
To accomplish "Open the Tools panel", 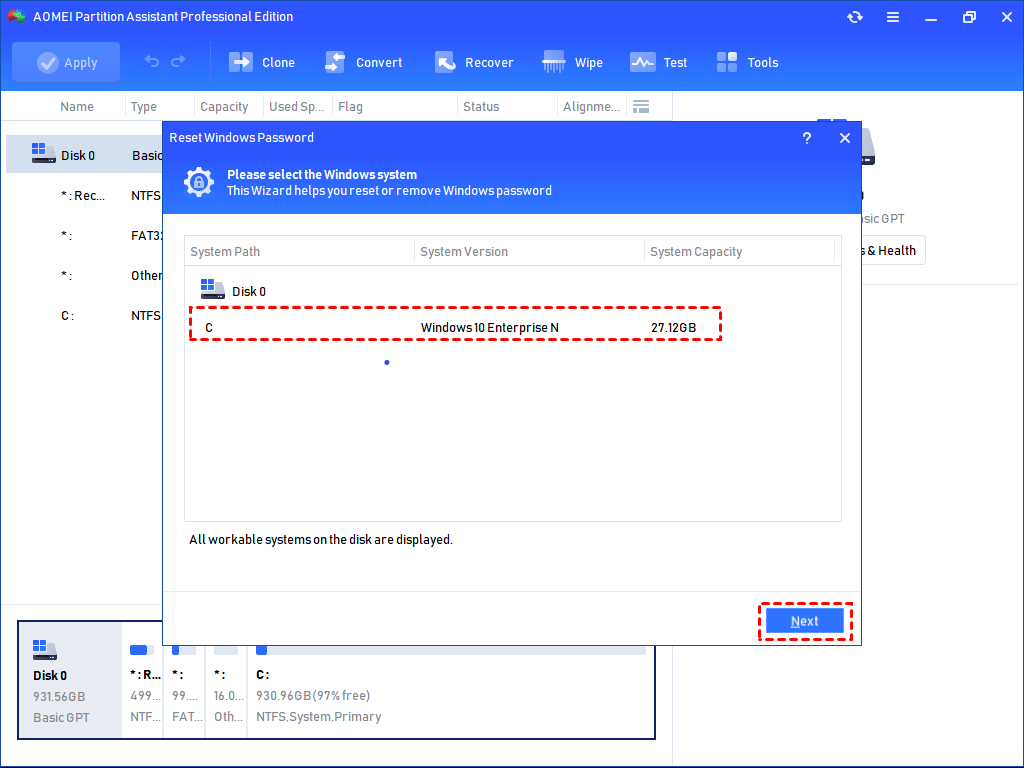I will pos(747,62).
